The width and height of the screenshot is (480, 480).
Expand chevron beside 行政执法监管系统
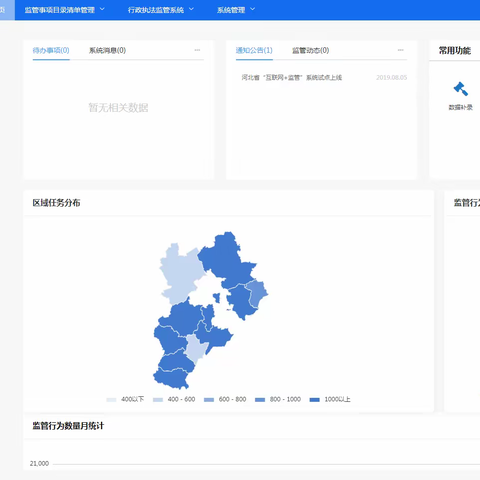[191, 9]
